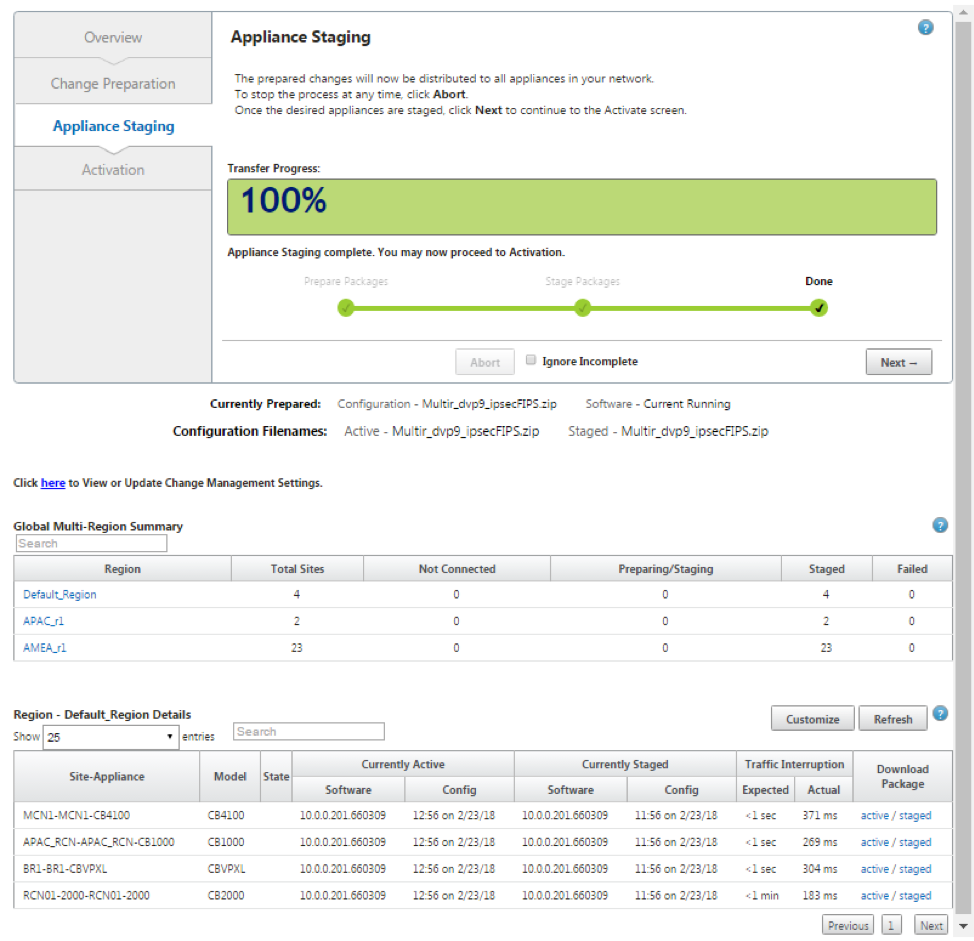The image size is (974, 941).
Task: Click the Done step checkmark circle
Action: click(x=819, y=308)
